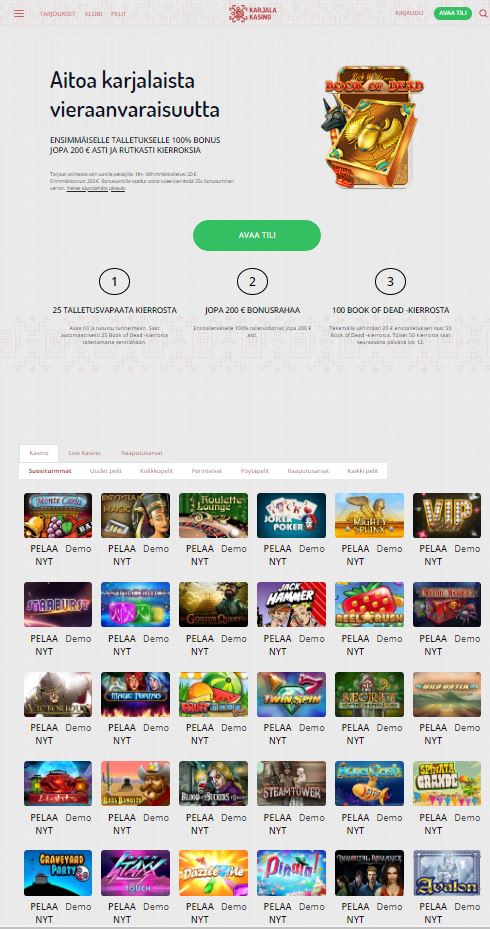The width and height of the screenshot is (490, 929).
Task: Open the Starburst game thumbnail
Action: [x=58, y=604]
